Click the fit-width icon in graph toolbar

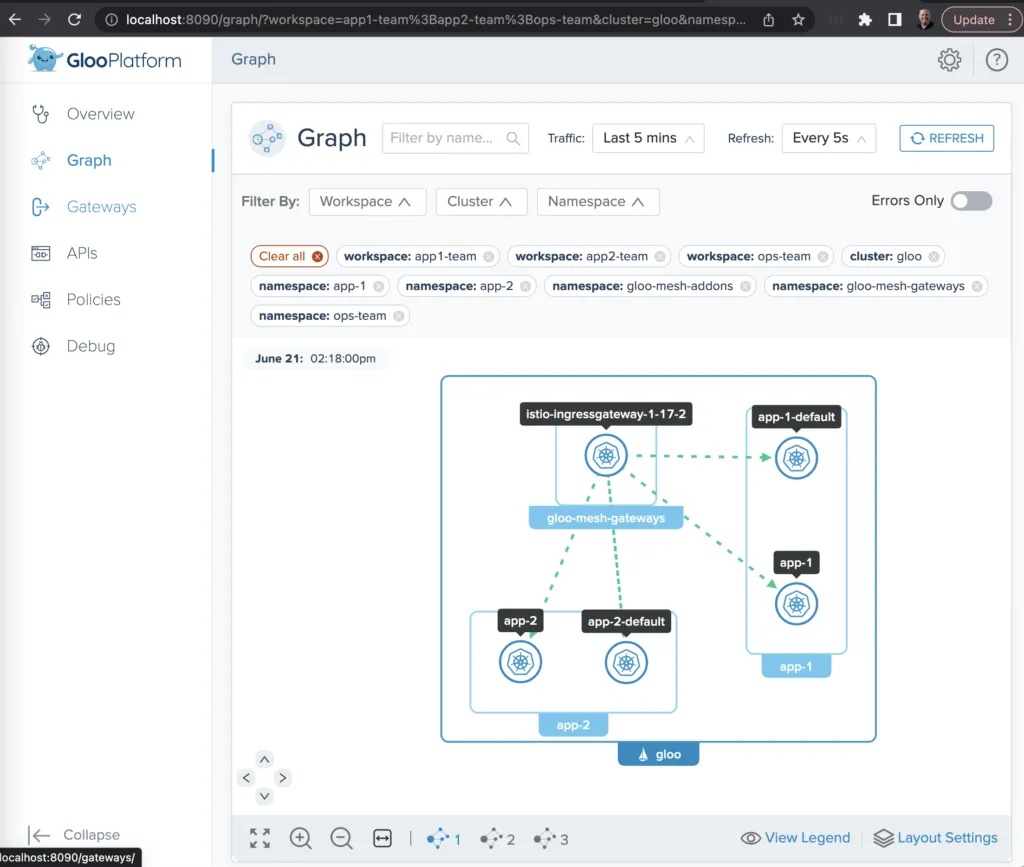[382, 838]
